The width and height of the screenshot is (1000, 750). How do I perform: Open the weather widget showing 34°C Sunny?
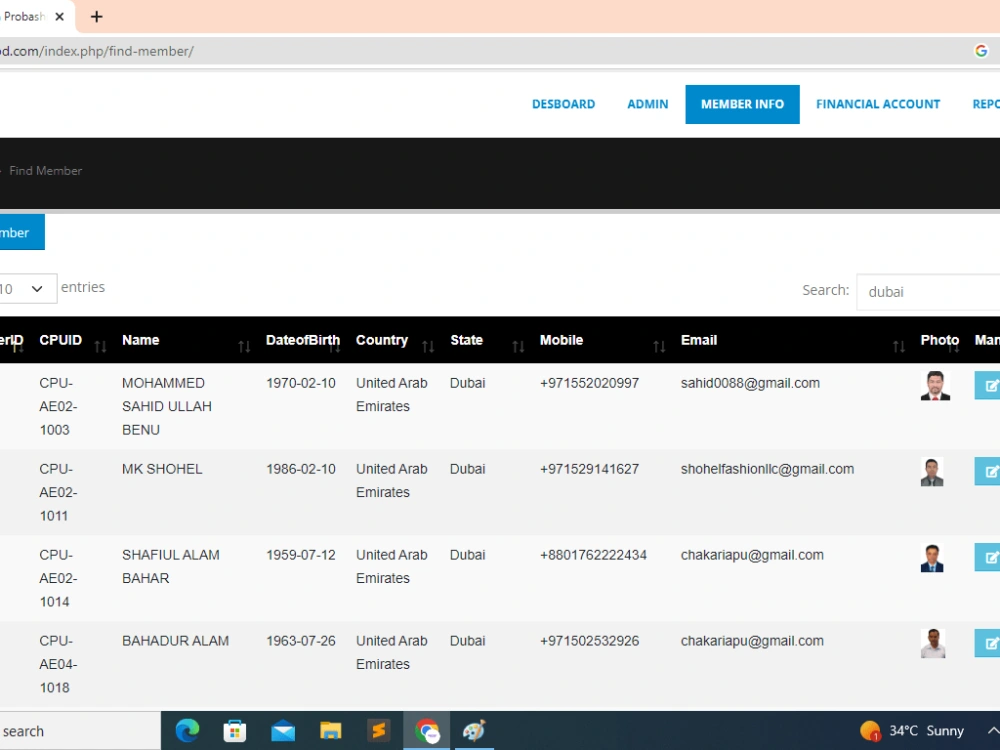click(x=911, y=731)
